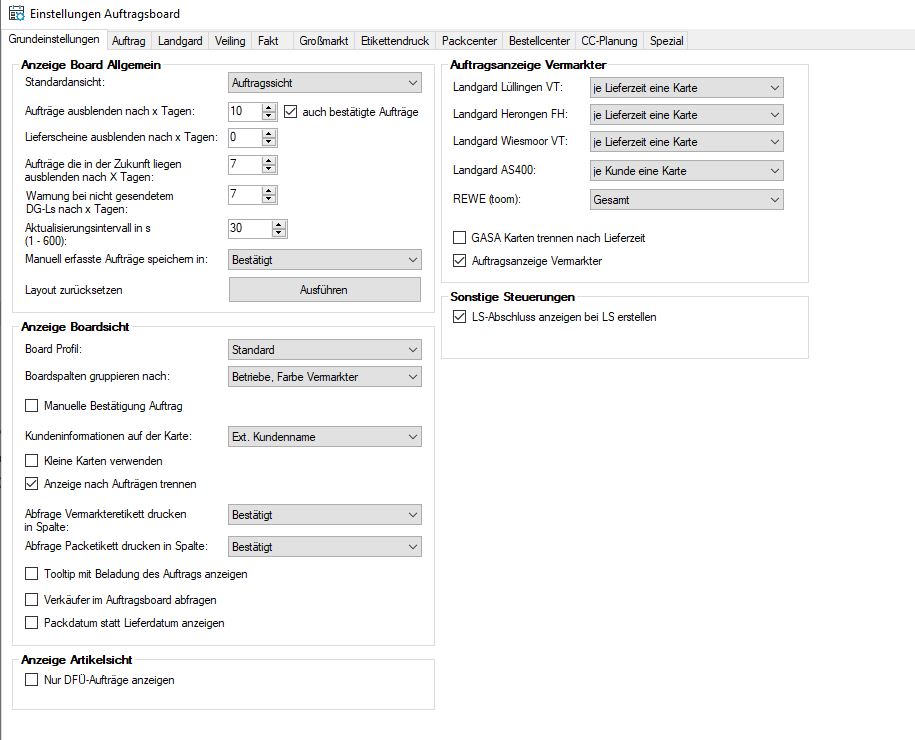The image size is (915, 740).
Task: Decrease the Lieferscheine ausblenden days value
Action: click(269, 141)
